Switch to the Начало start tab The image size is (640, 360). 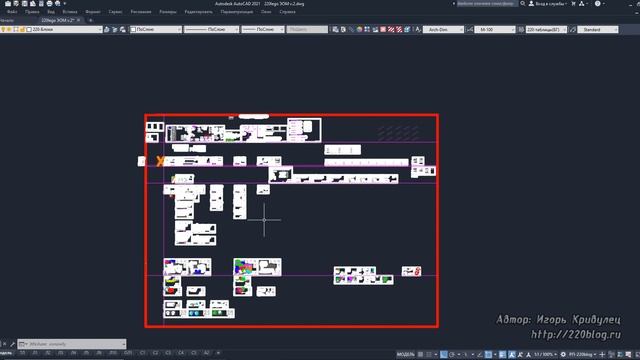click(7, 20)
